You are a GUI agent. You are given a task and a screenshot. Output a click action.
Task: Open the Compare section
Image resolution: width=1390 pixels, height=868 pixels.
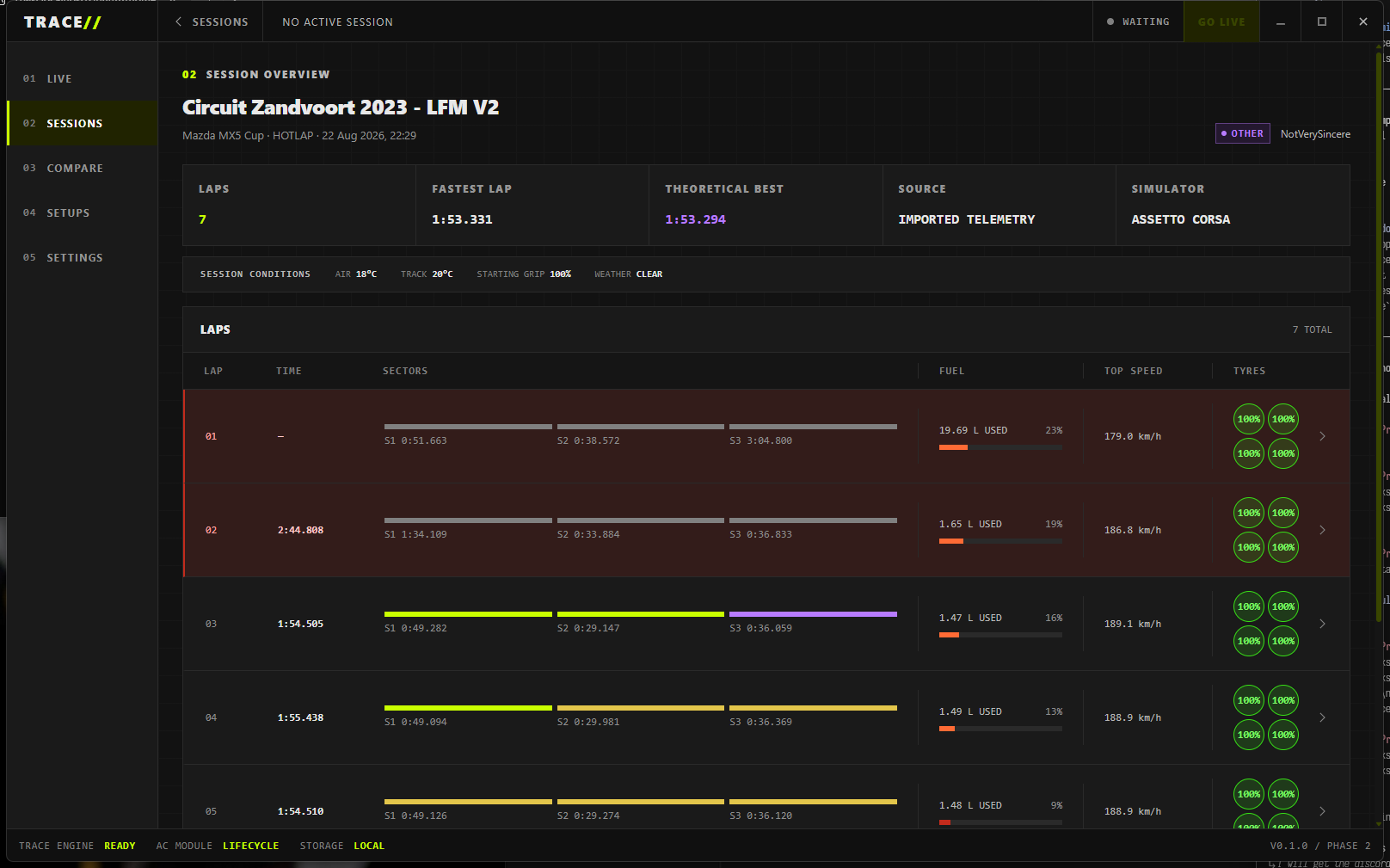click(x=82, y=168)
